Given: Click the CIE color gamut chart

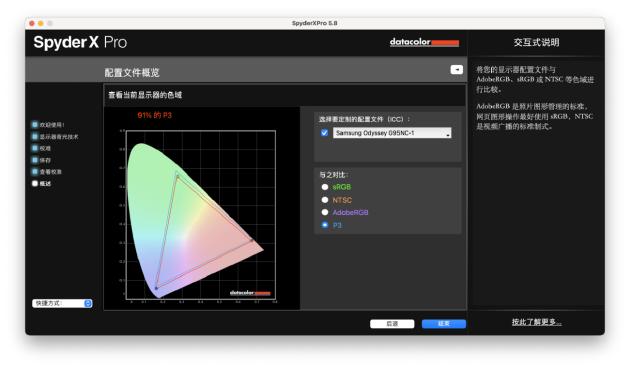Looking at the screenshot, I should coord(202,215).
